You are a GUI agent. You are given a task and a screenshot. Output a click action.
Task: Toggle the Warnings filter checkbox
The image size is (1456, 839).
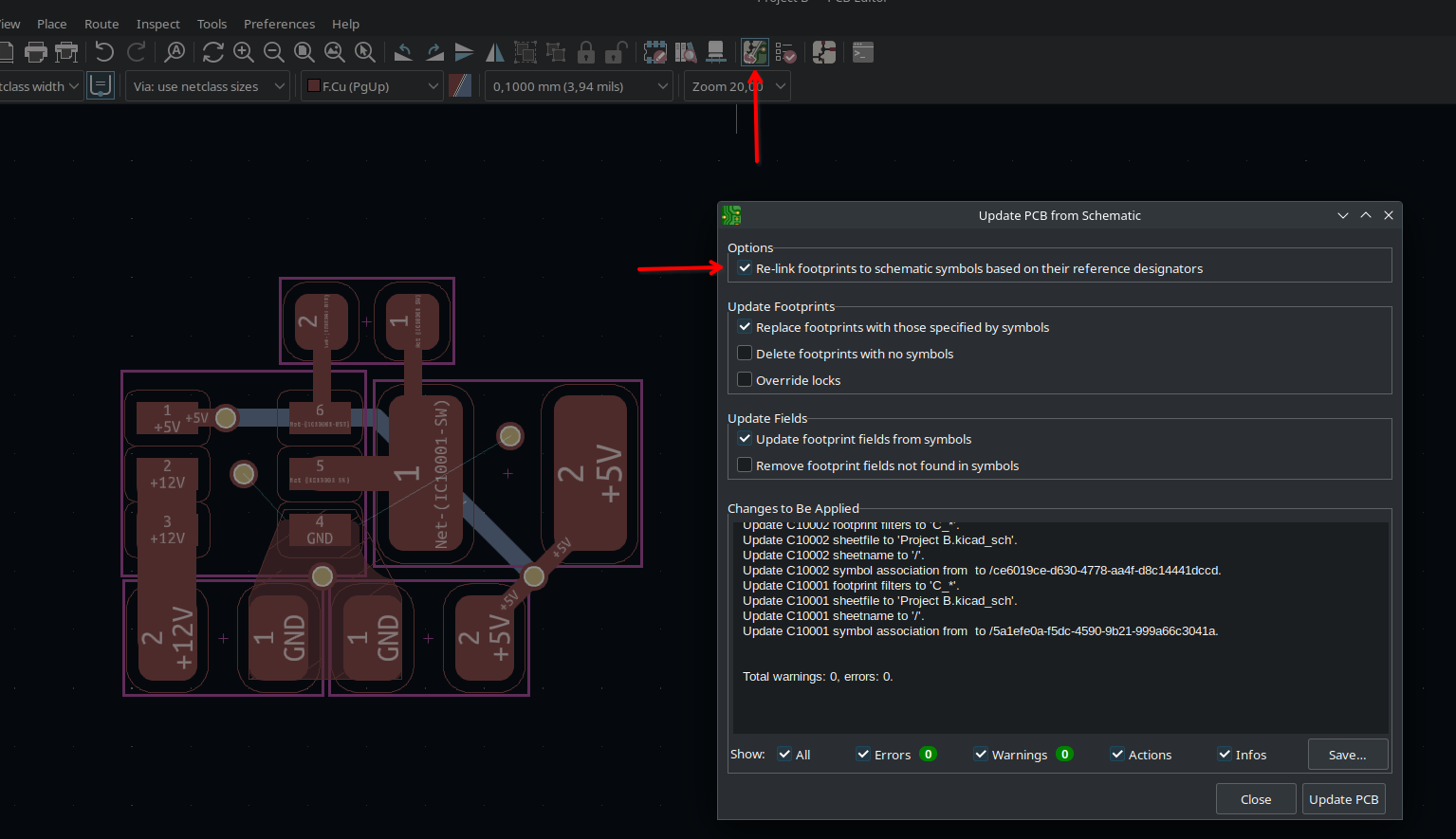point(981,755)
